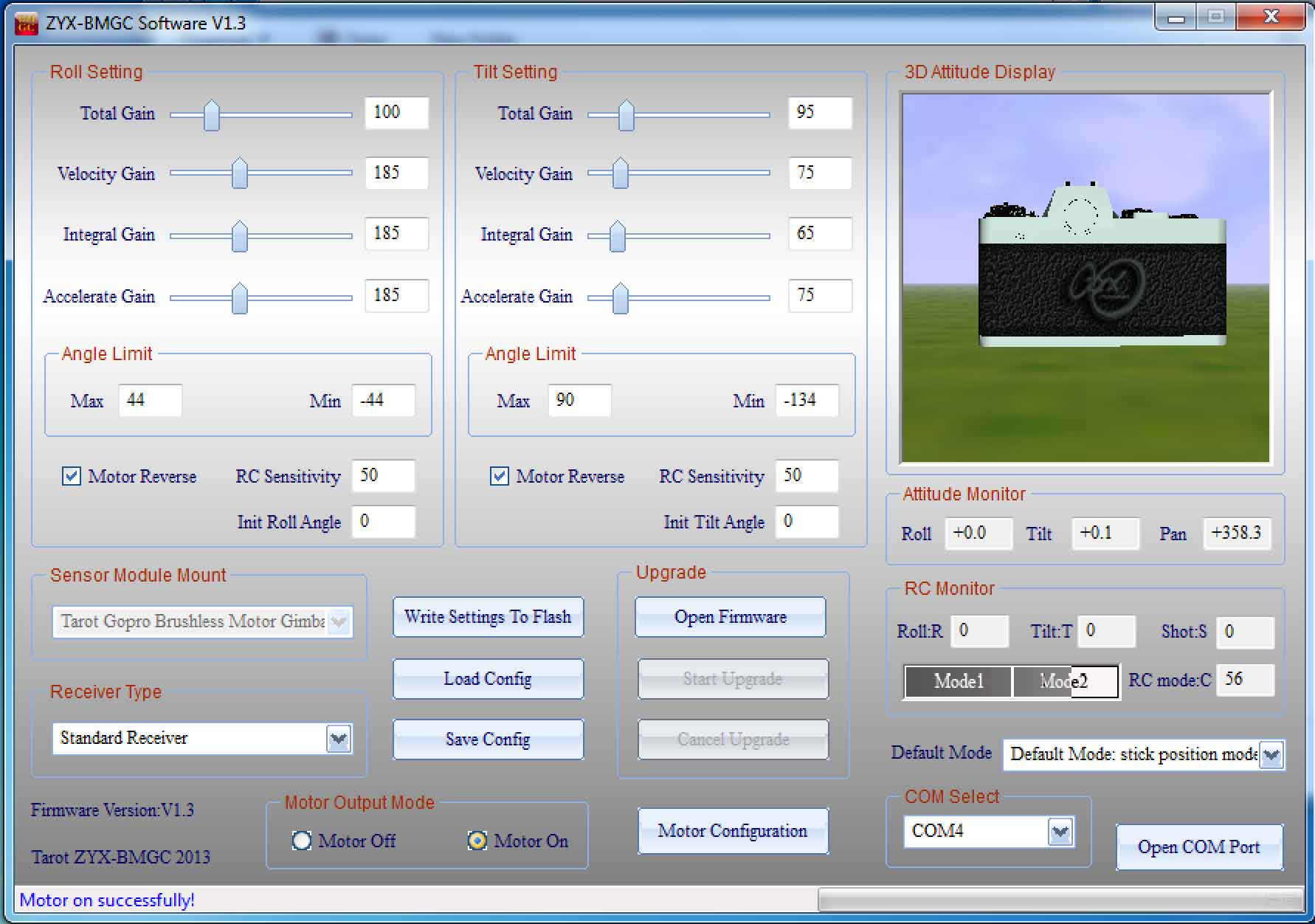The height and width of the screenshot is (924, 1315).
Task: Click Roll Integral Gain value field
Action: pos(397,234)
